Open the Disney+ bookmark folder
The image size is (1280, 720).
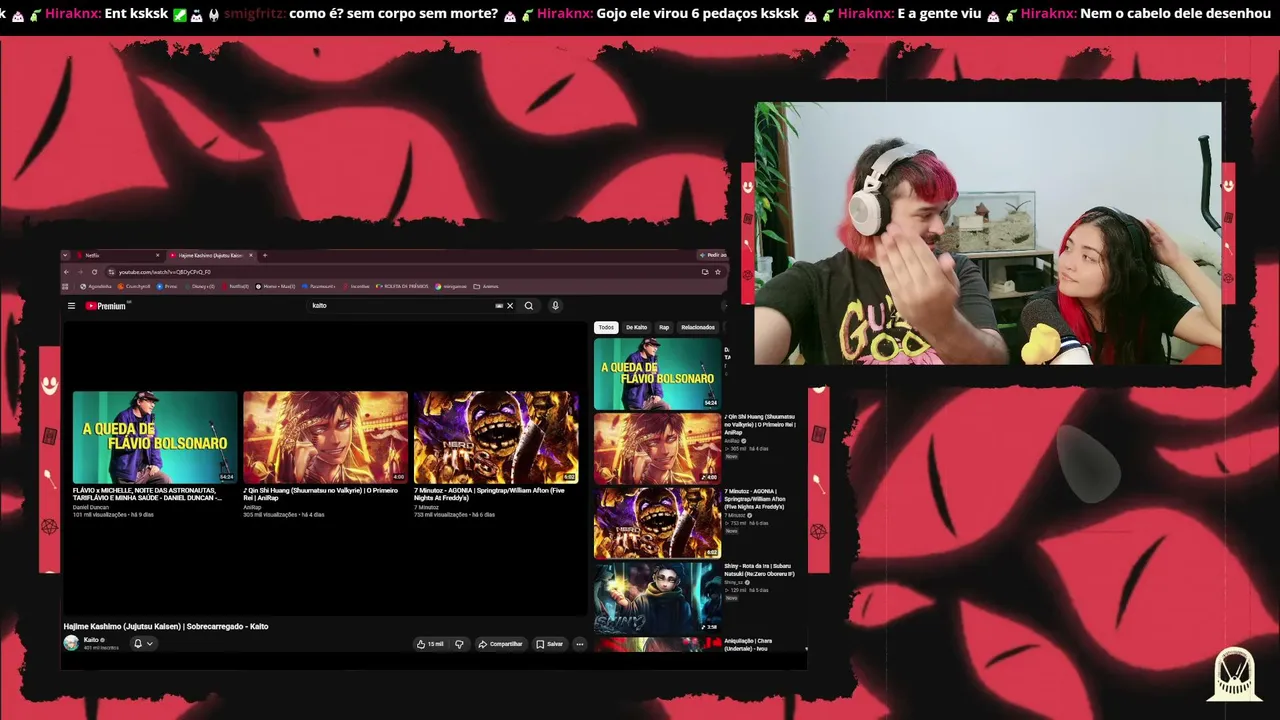coord(198,287)
